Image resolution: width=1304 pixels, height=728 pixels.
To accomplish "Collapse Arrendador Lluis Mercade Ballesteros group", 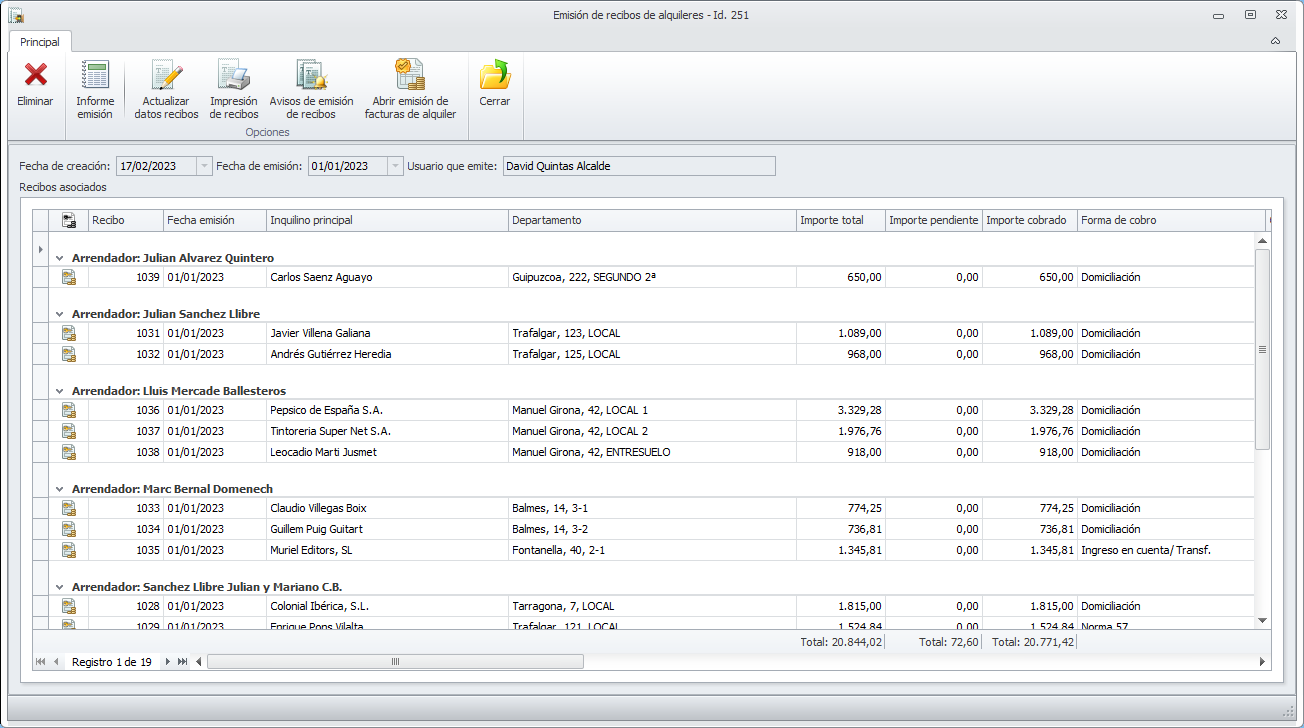I will pyautogui.click(x=60, y=391).
